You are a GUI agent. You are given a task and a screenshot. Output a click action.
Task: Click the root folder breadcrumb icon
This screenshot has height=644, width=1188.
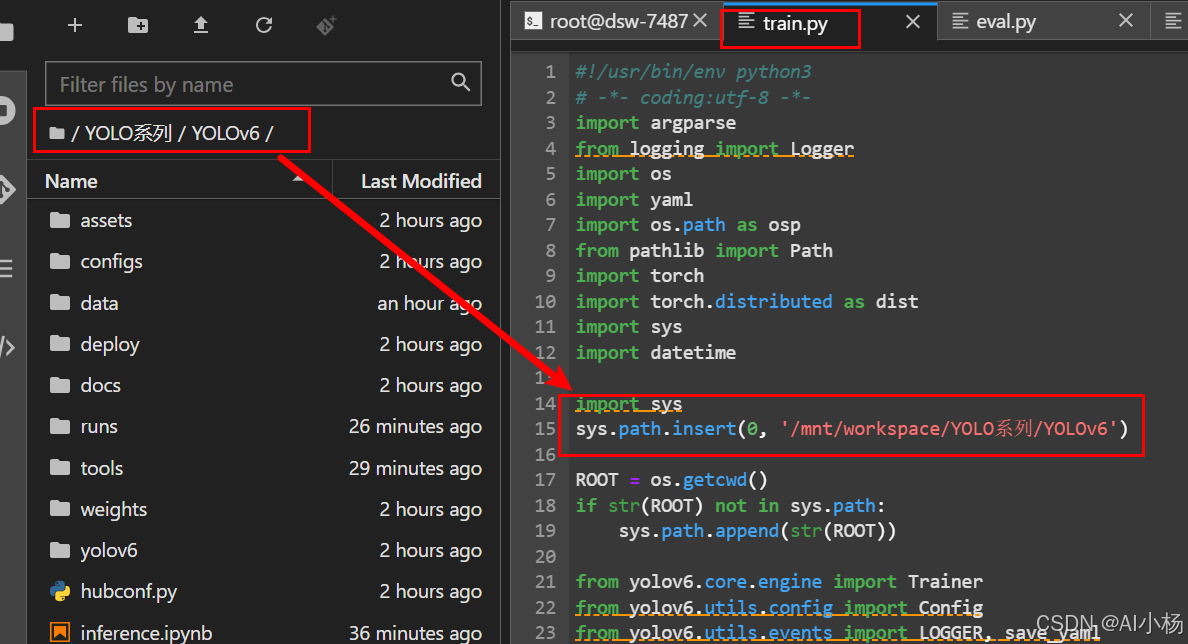click(56, 133)
